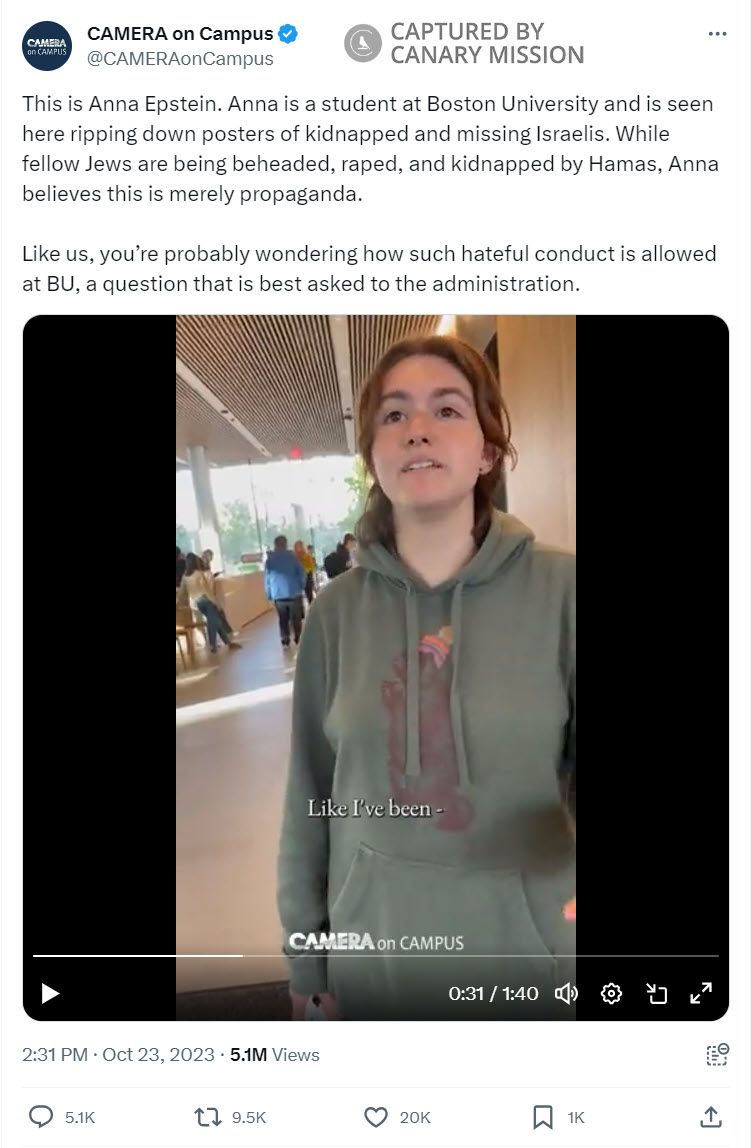
Task: Open the CAMERA on Campus display name
Action: (x=180, y=34)
